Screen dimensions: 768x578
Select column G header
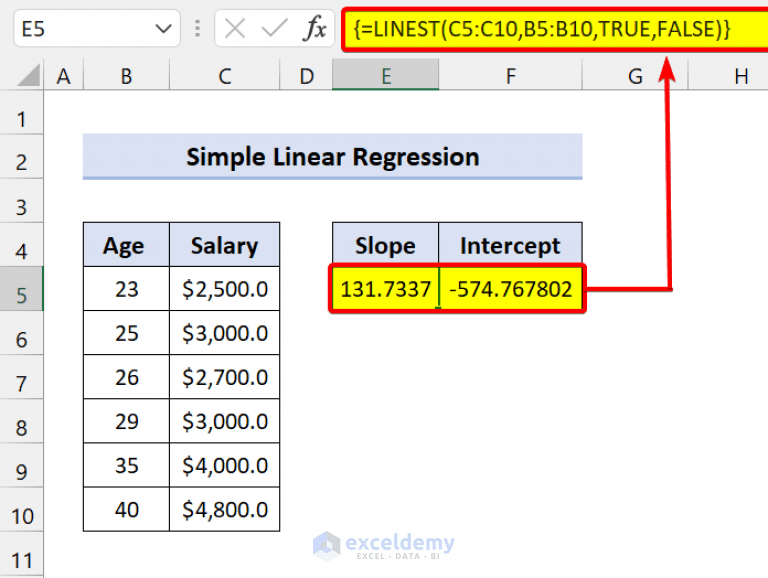pos(635,76)
